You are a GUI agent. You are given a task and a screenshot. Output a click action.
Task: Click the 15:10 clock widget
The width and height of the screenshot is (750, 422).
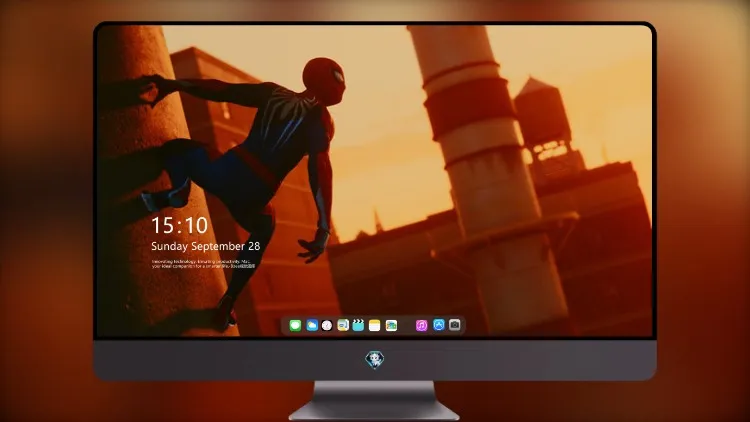179,225
